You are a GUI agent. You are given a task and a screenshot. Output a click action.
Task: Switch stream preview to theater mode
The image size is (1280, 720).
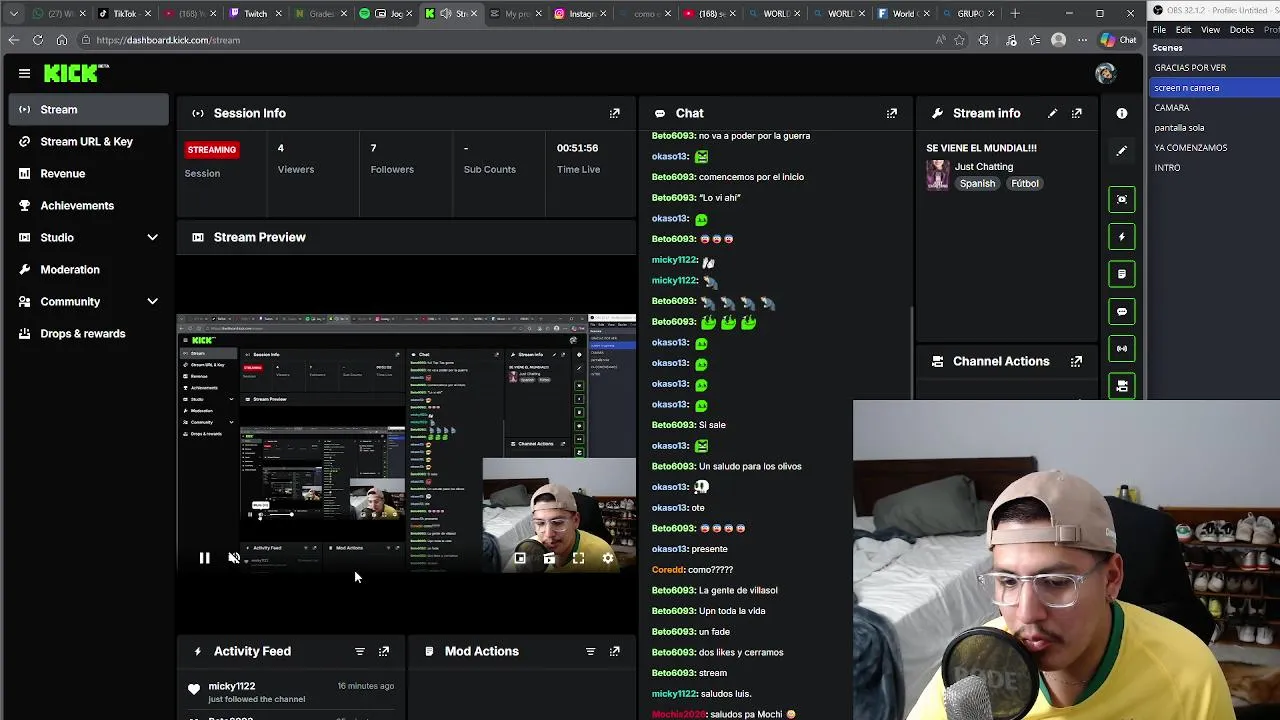(549, 558)
